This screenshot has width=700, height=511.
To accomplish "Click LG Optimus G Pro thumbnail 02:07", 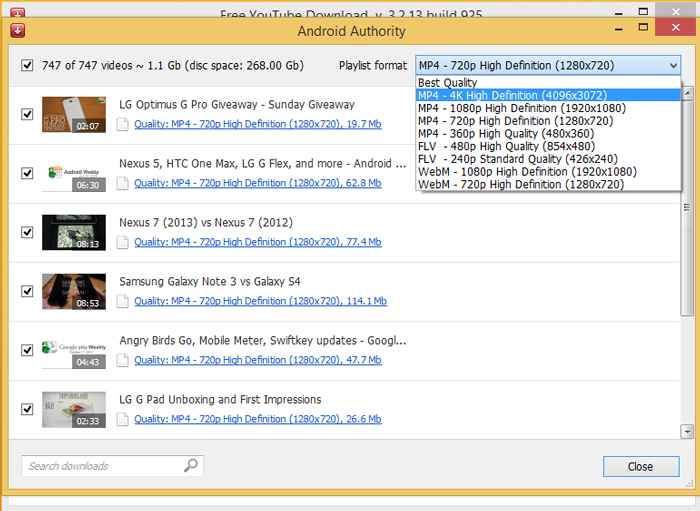I will pyautogui.click(x=74, y=114).
